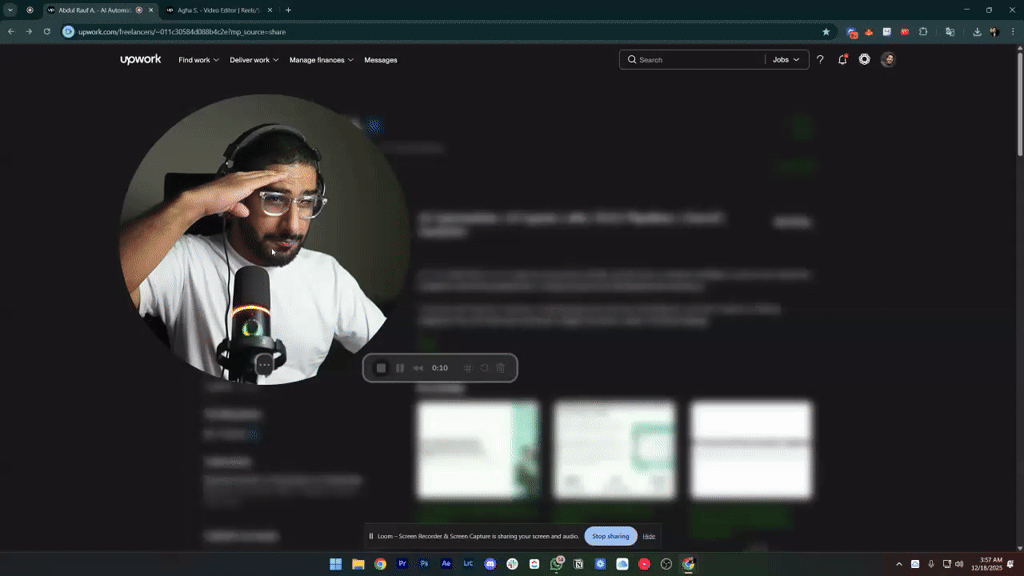
Task: Go to the Upwork home logo
Action: pyautogui.click(x=140, y=59)
